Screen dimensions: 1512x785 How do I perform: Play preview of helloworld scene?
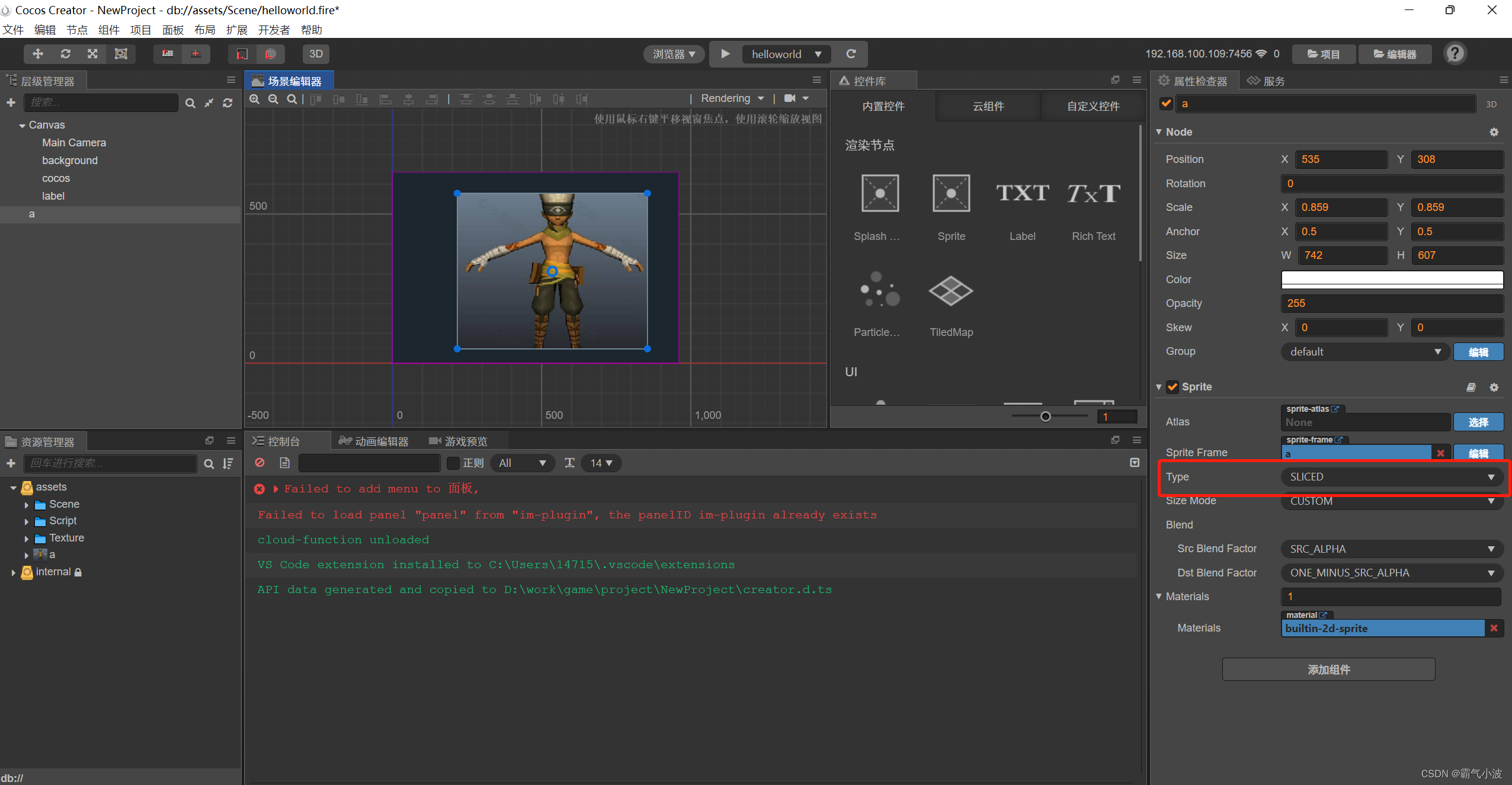click(725, 54)
